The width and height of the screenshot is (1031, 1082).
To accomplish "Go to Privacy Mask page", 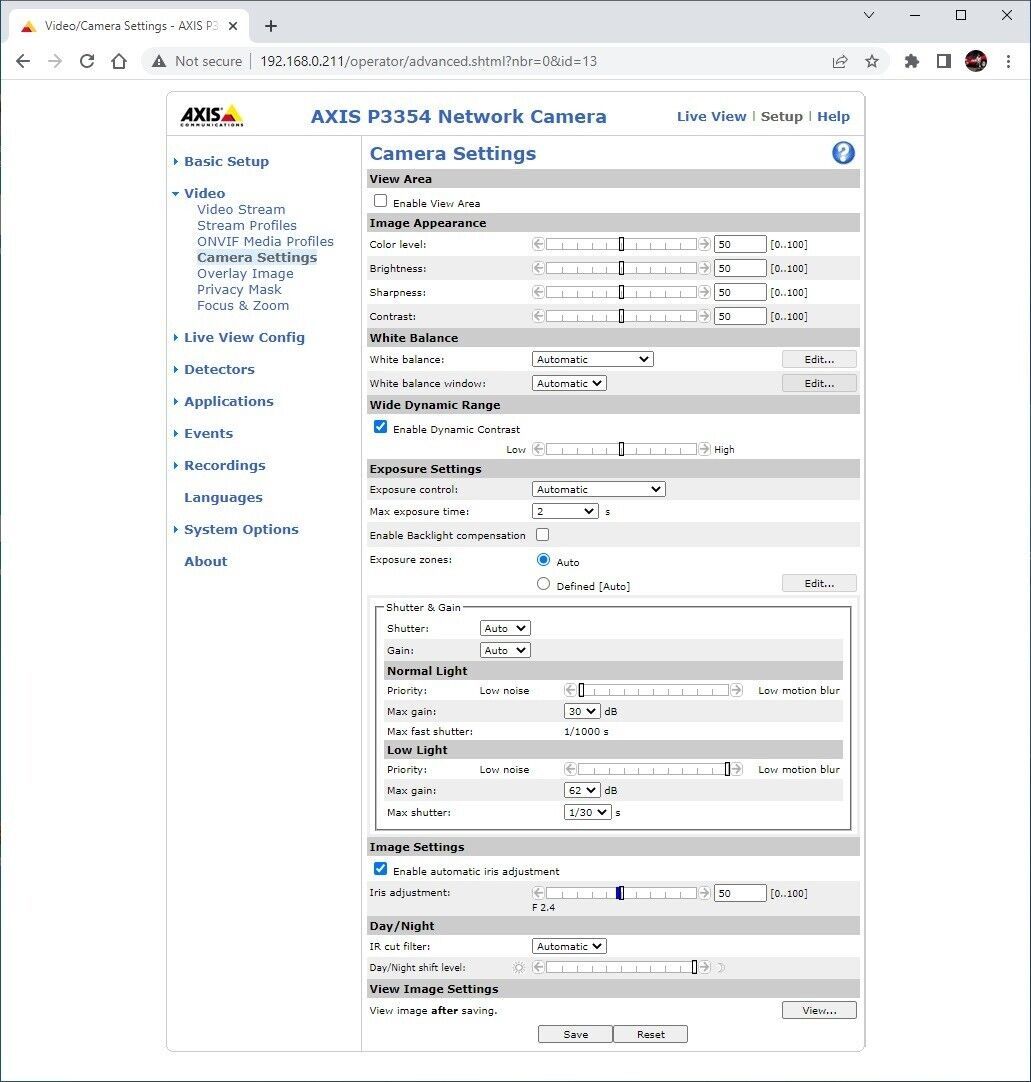I will coord(239,289).
